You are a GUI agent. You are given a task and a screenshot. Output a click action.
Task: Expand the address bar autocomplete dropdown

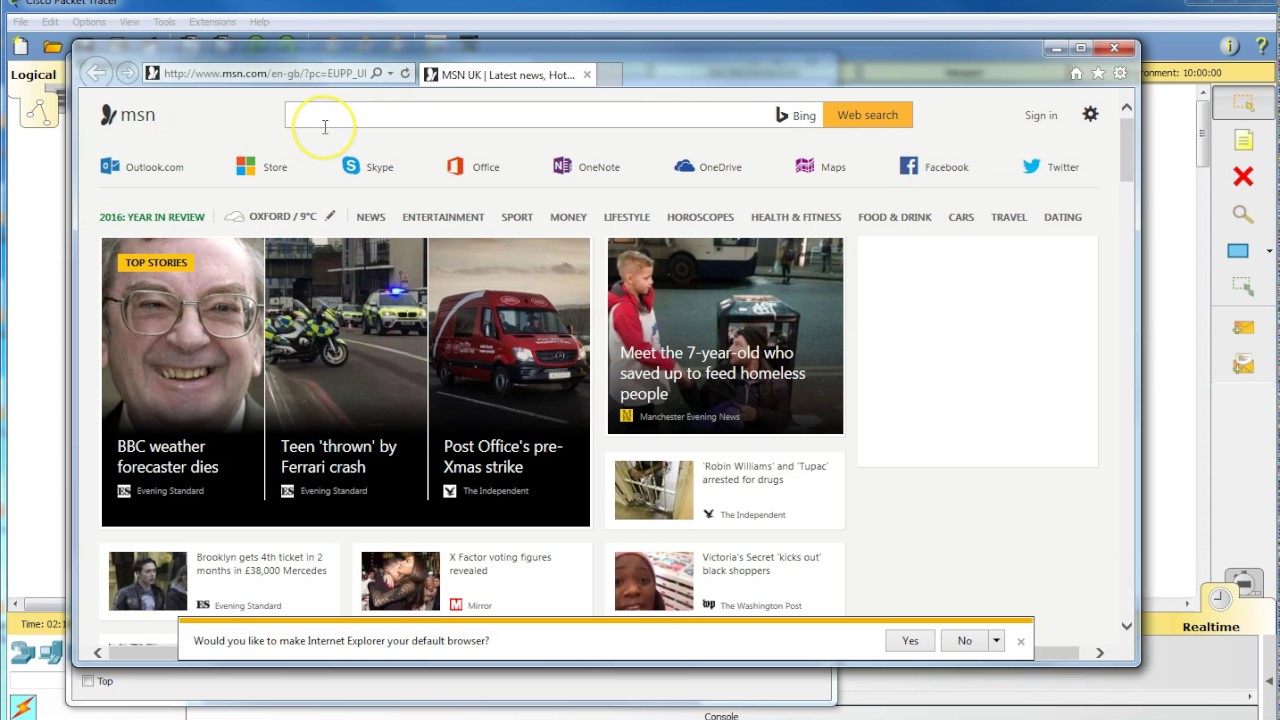click(390, 73)
